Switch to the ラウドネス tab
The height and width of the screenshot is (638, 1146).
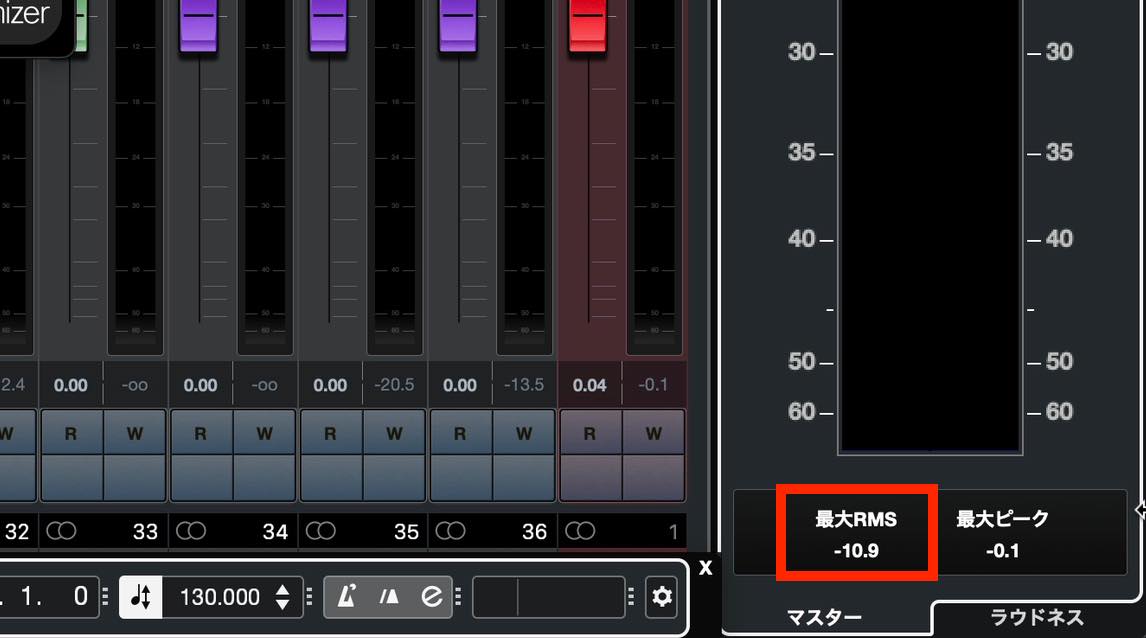tap(1036, 618)
